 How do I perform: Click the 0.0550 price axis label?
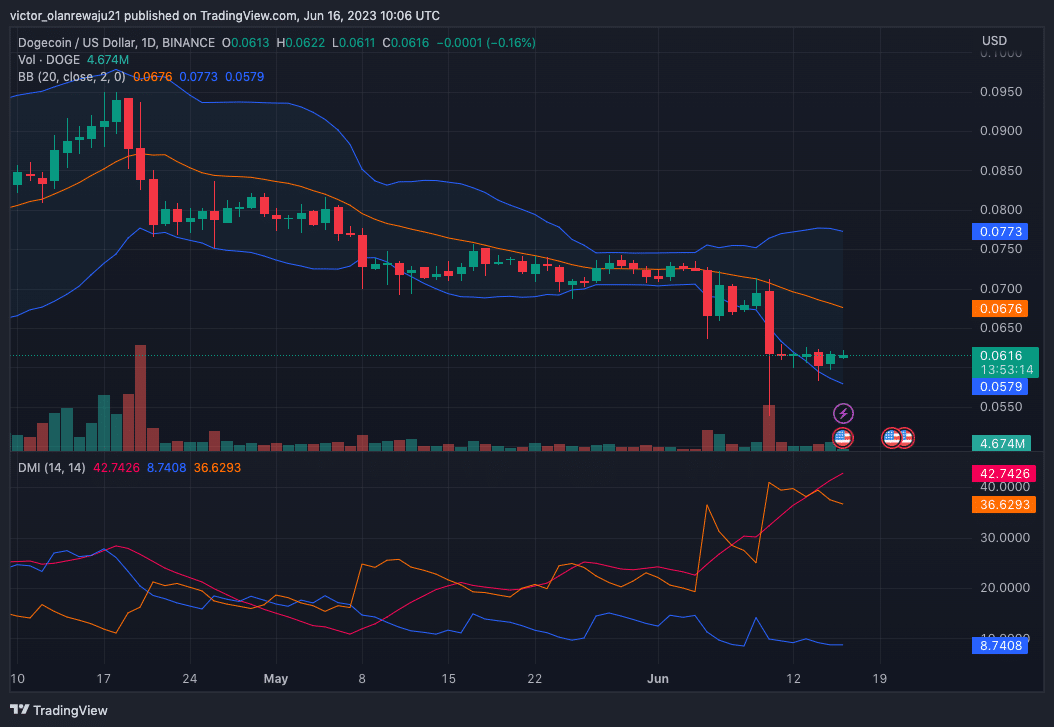1000,407
